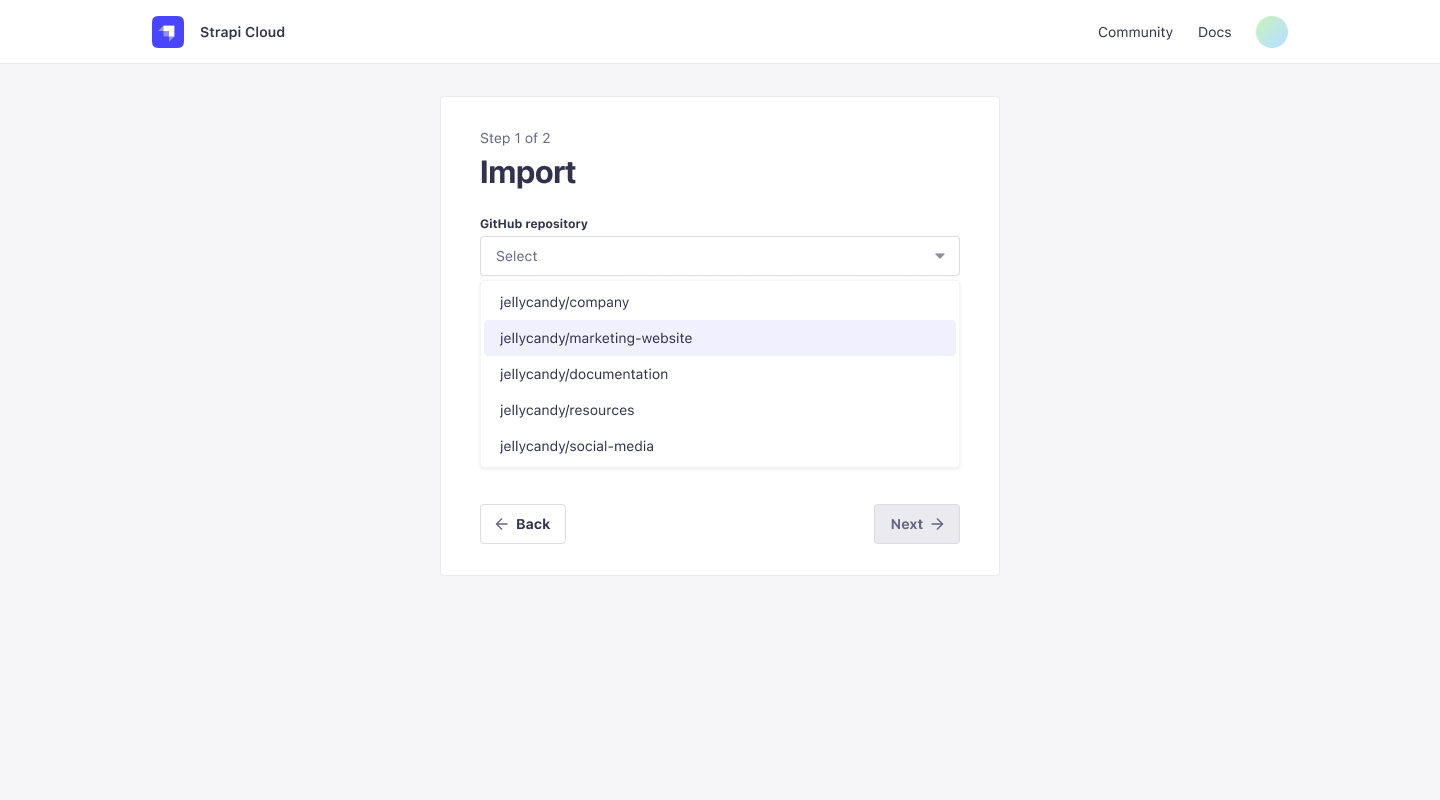Click the Next button
1440x800 pixels.
[x=917, y=524]
